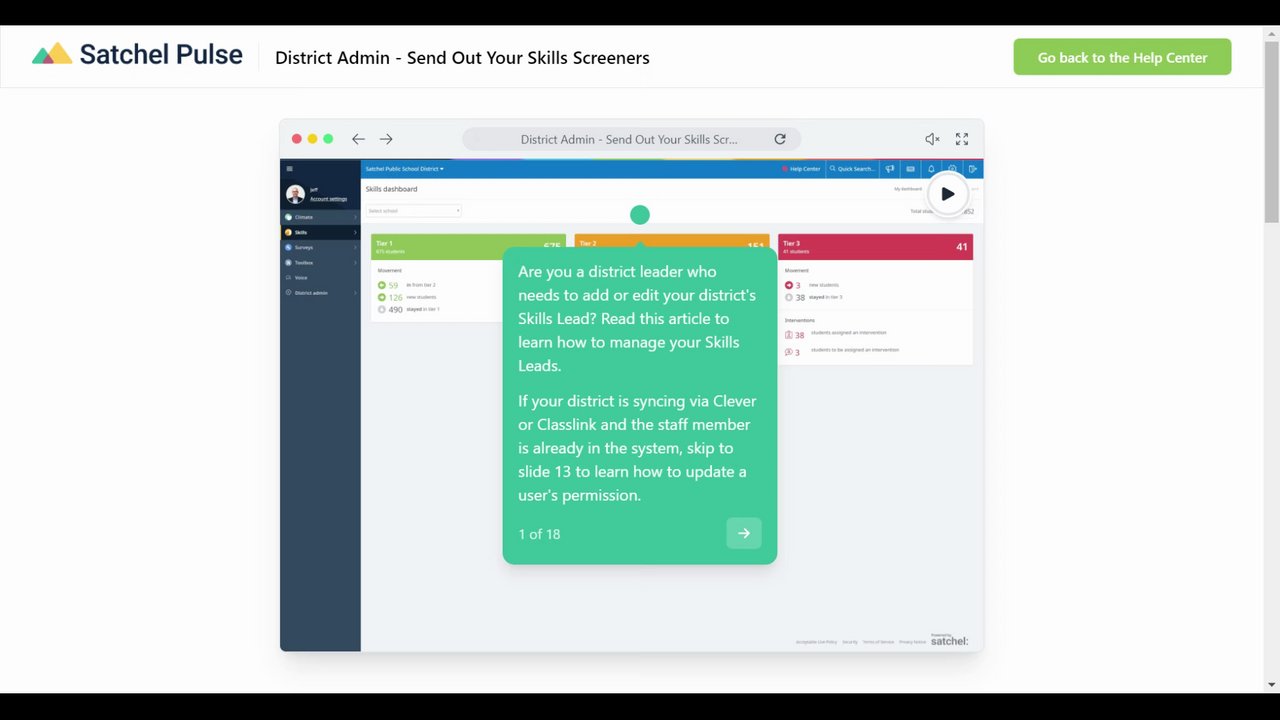The height and width of the screenshot is (720, 1280).
Task: Expand Toolbox chevron arrow
Action: coord(355,262)
